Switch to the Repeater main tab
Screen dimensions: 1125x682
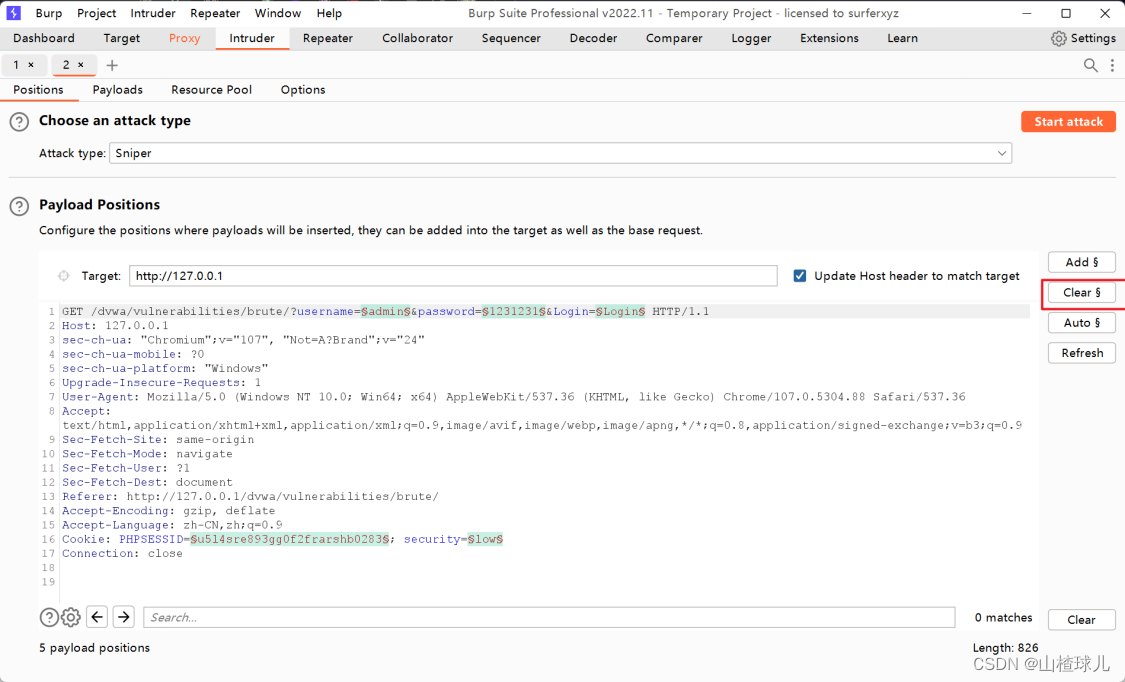coord(328,38)
